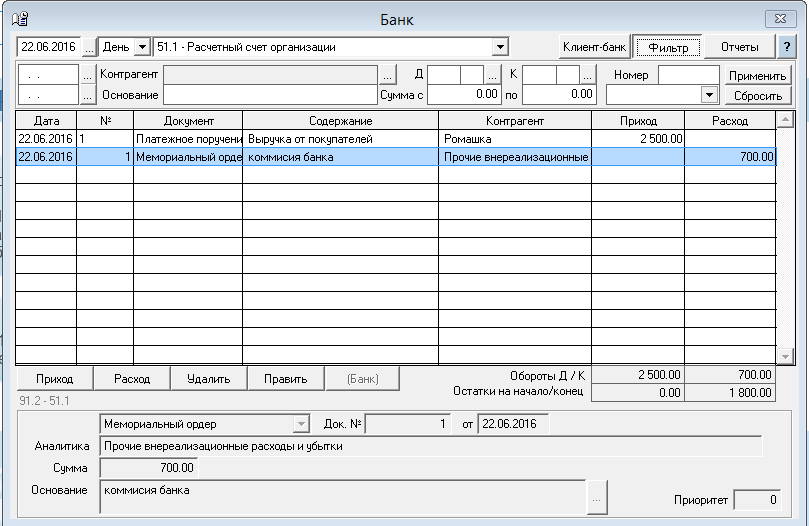Click the 700.00 Расход table cell
The width and height of the screenshot is (809, 526).
(x=730, y=157)
